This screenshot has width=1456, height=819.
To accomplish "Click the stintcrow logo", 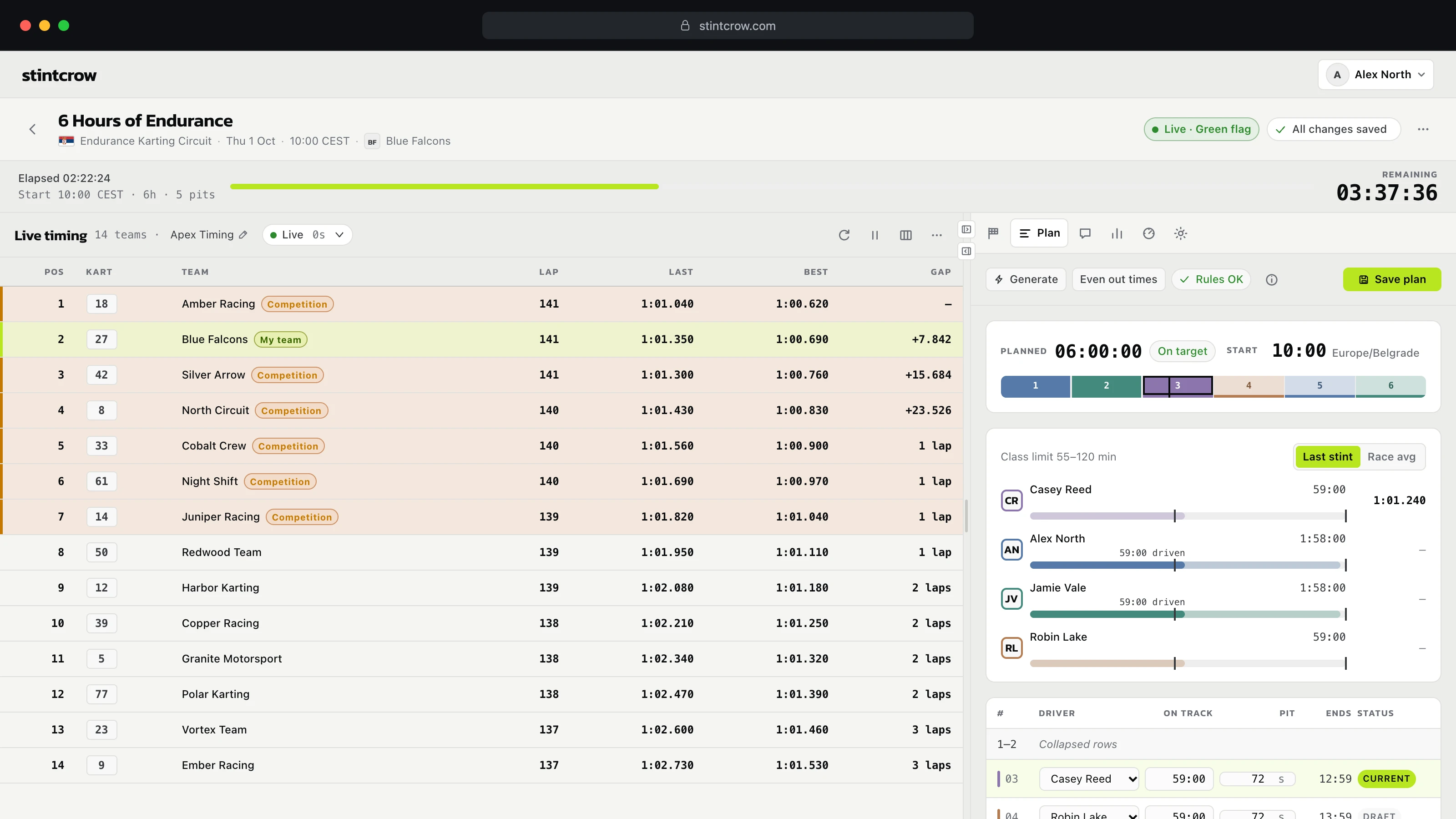I will (59, 75).
